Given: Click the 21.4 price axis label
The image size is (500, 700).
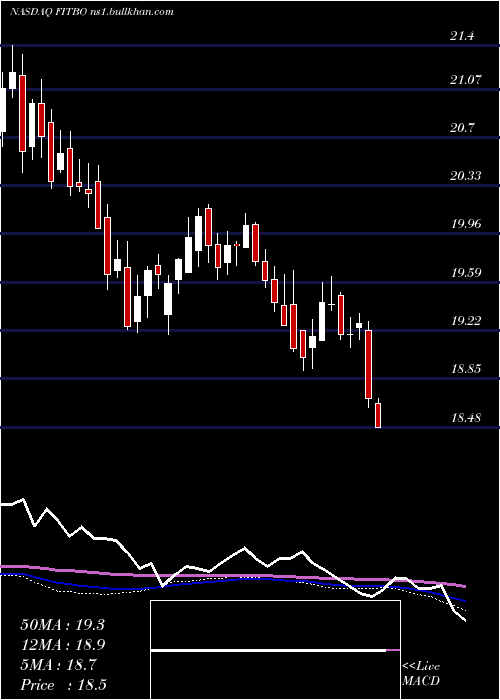Looking at the screenshot, I should 462,37.
